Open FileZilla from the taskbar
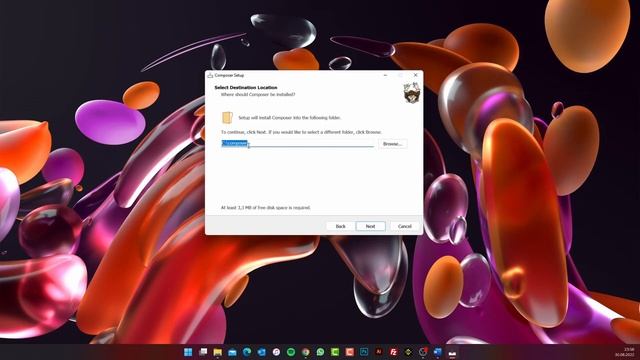Image resolution: width=640 pixels, height=360 pixels. click(393, 352)
